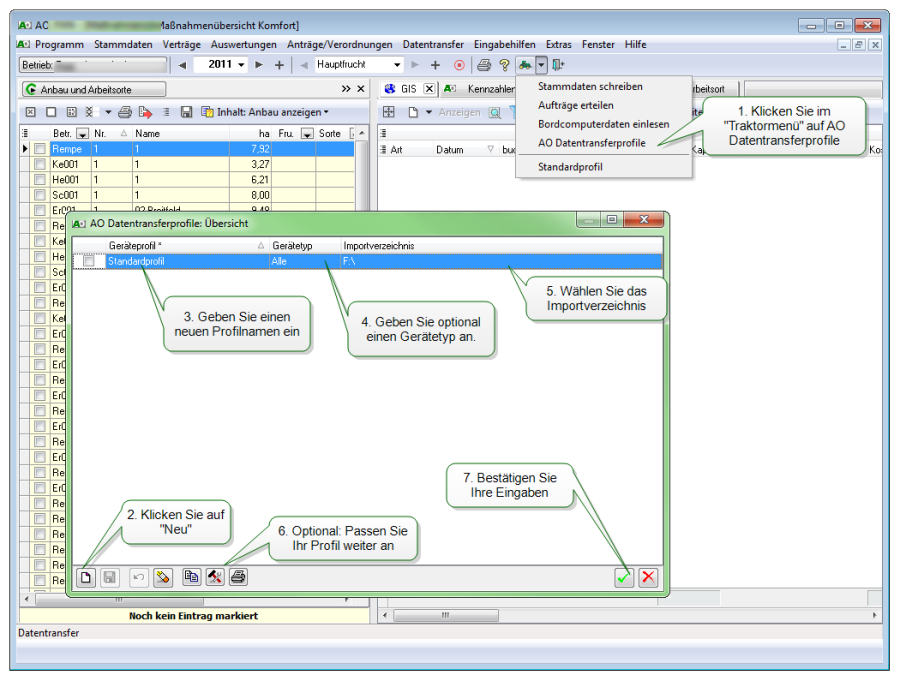900x681 pixels.
Task: Confirm entries with the green checkmark
Action: (624, 577)
